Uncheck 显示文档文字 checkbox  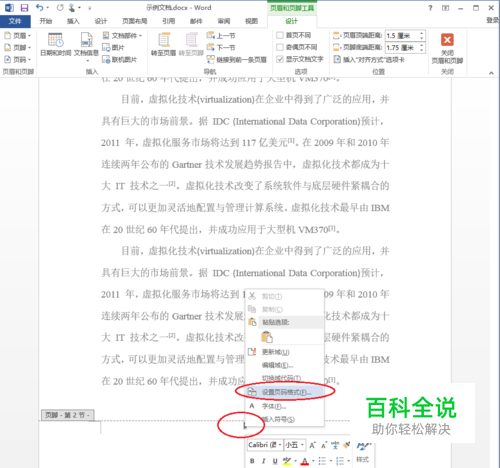280,59
